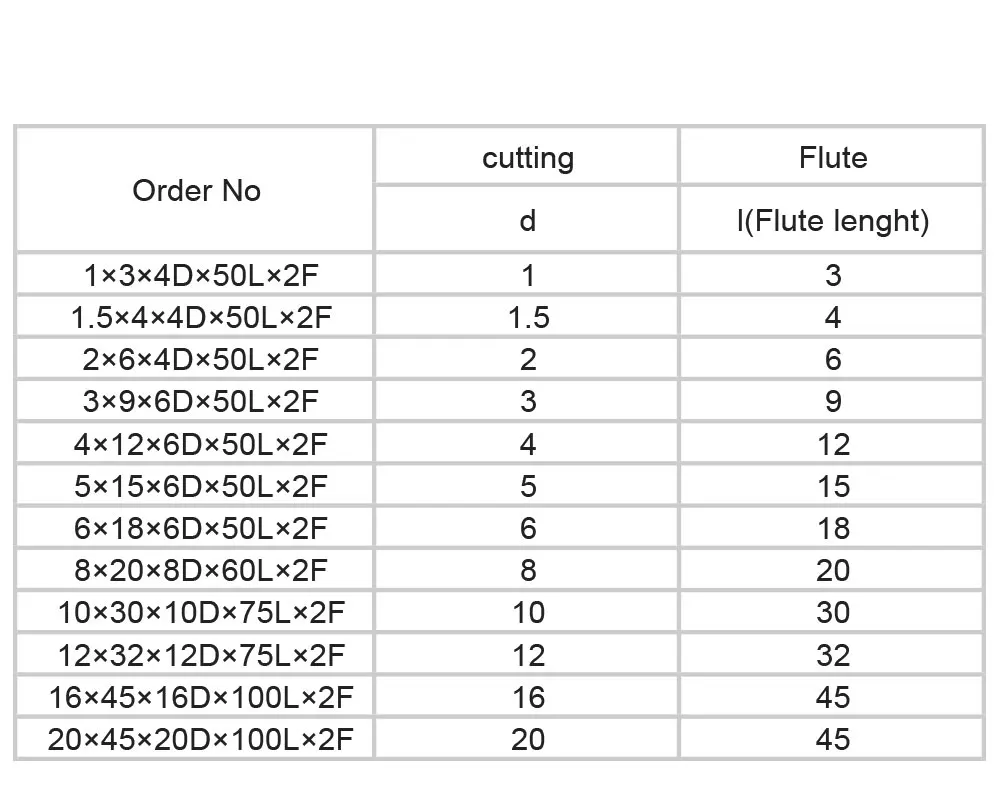Image resolution: width=1000 pixels, height=800 pixels.
Task: Click flute length value 32
Action: 833,655
